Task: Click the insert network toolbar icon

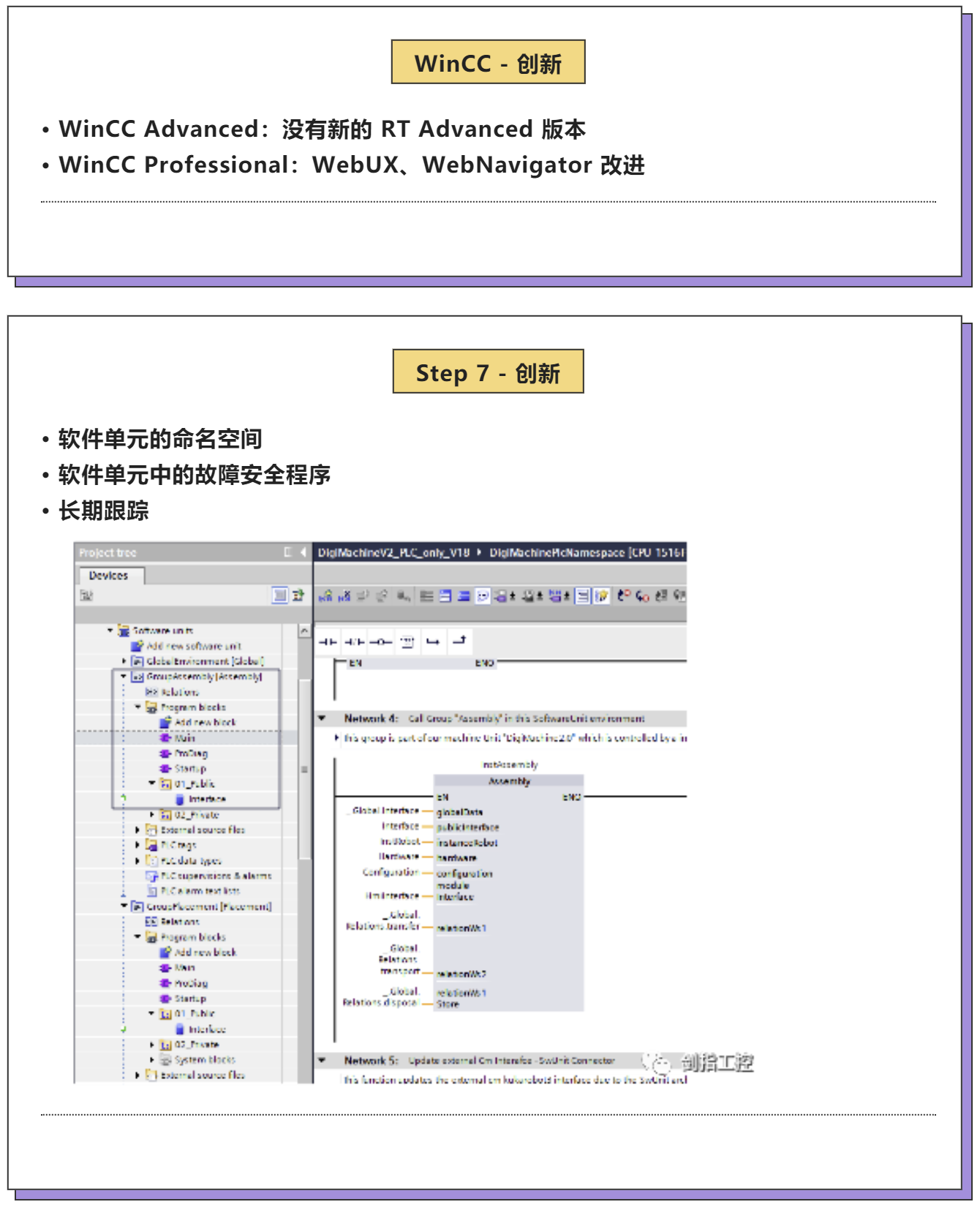Action: (326, 596)
